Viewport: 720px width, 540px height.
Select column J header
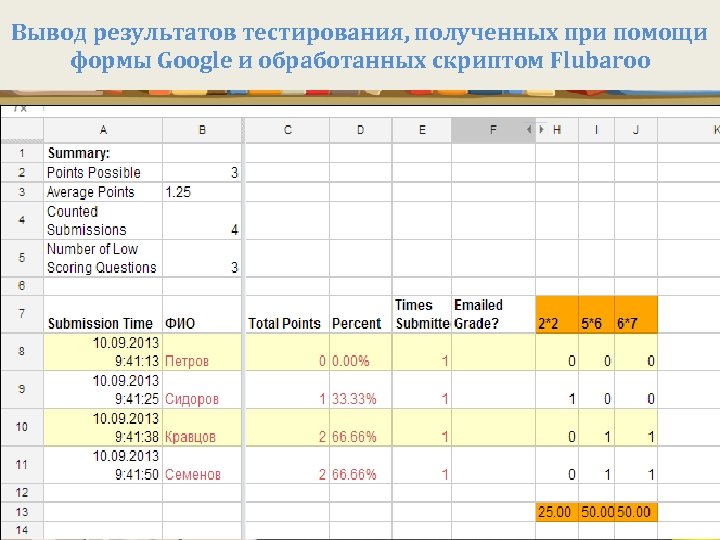[636, 130]
